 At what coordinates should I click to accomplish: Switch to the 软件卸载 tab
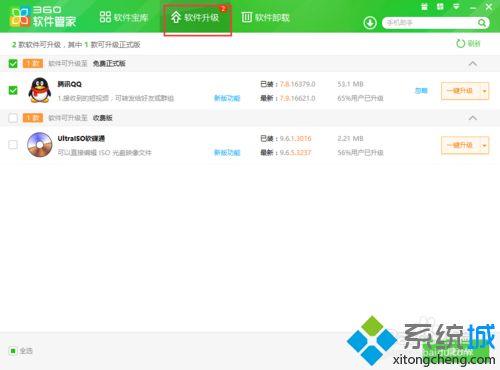(266, 17)
